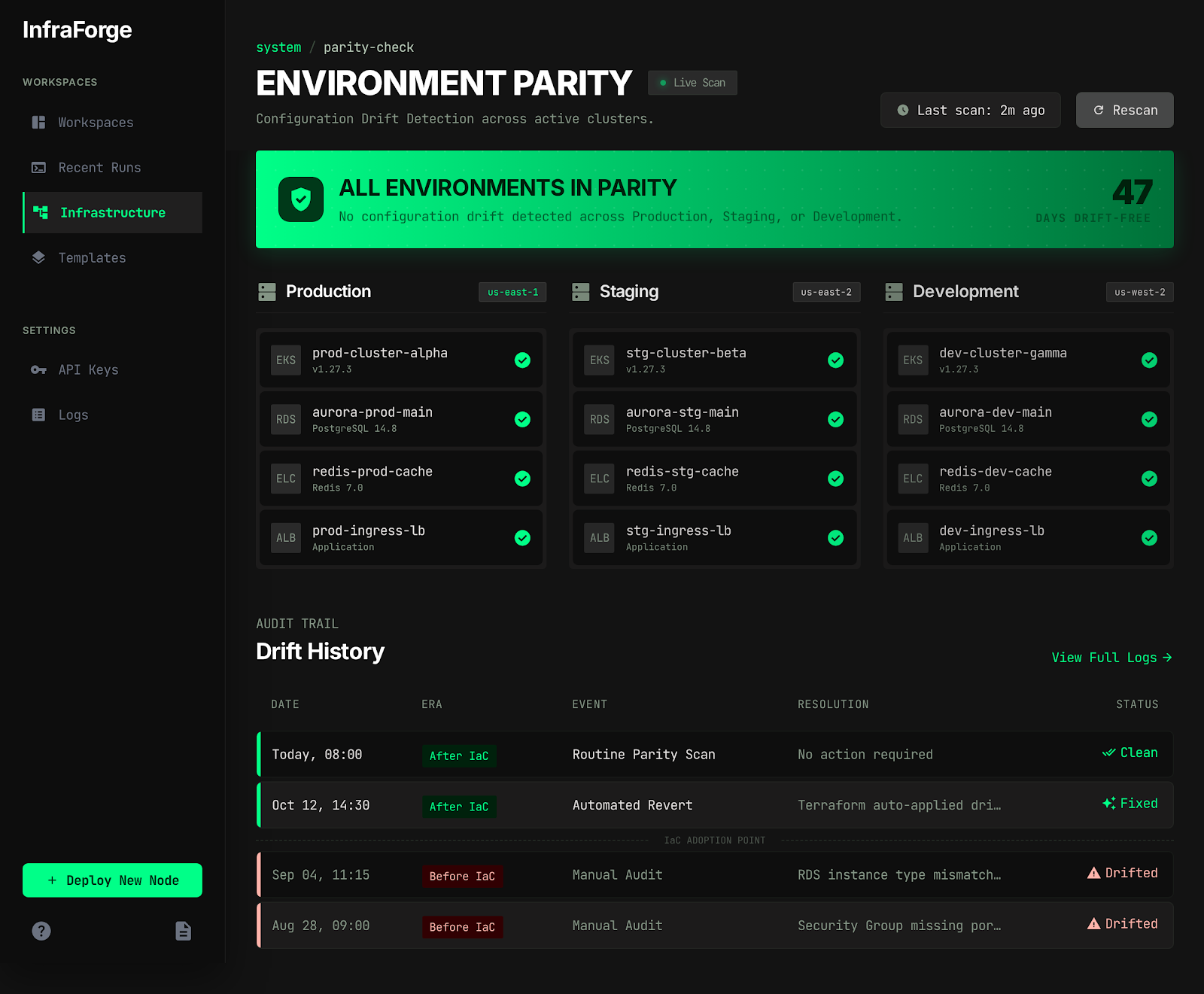Open Workspaces in the sidebar
This screenshot has width=1204, height=994.
(112, 123)
